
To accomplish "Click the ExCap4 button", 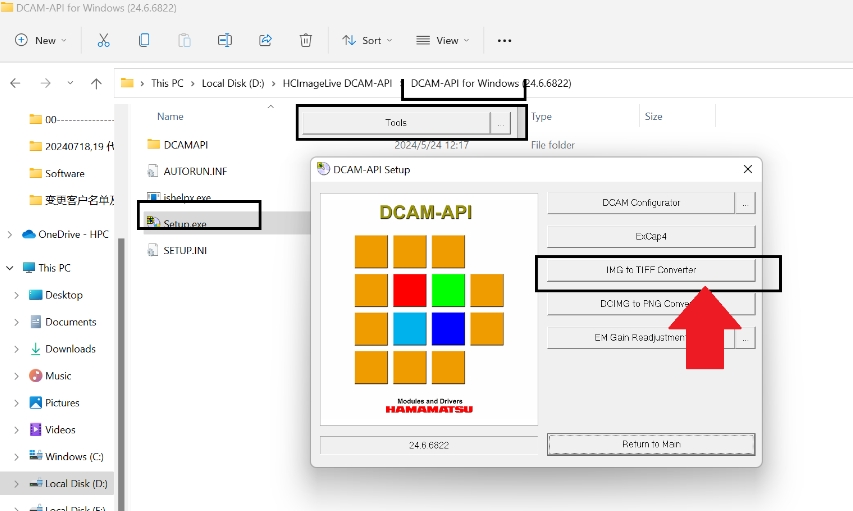I will coord(650,237).
